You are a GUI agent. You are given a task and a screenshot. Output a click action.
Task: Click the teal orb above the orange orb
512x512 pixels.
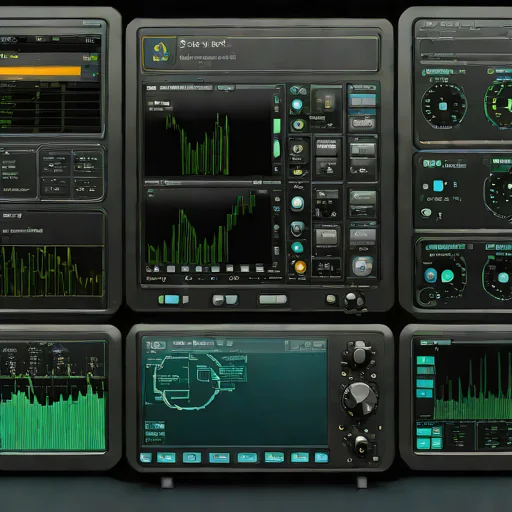point(297,247)
